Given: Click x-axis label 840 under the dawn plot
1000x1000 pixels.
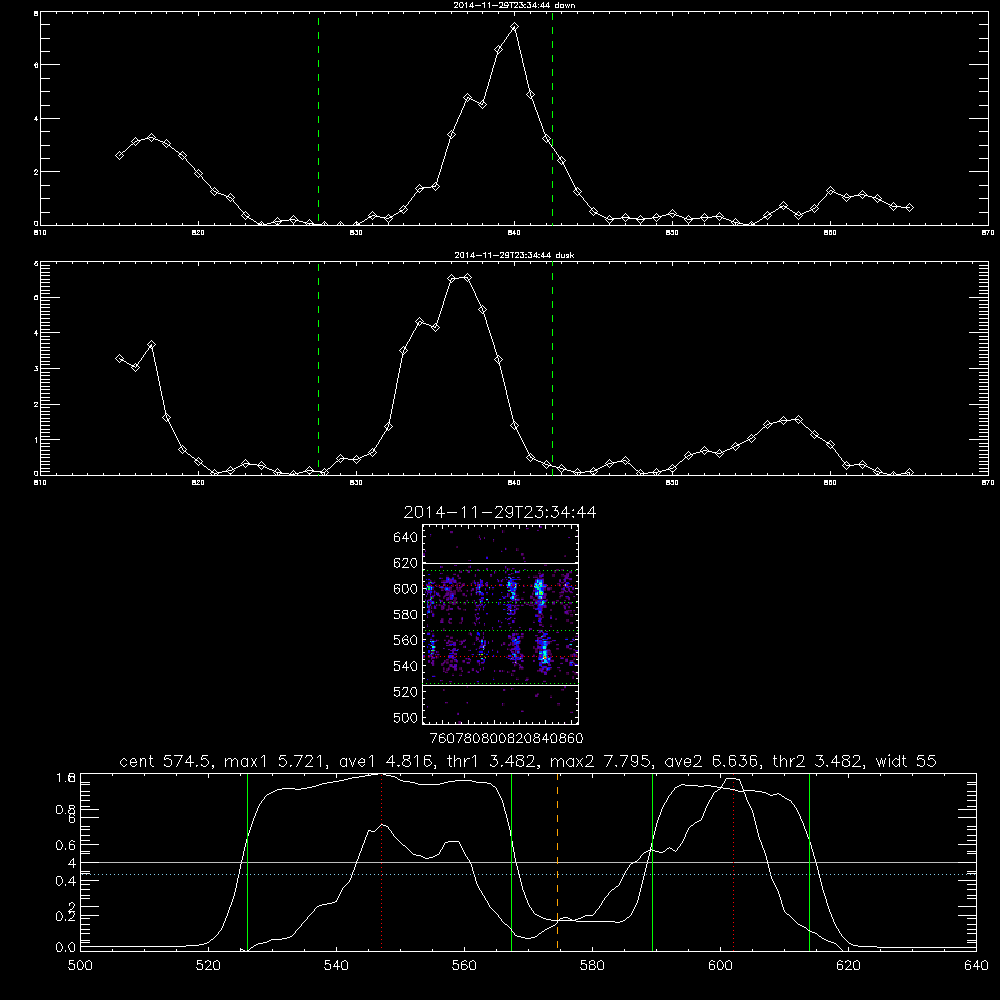Looking at the screenshot, I should (515, 233).
